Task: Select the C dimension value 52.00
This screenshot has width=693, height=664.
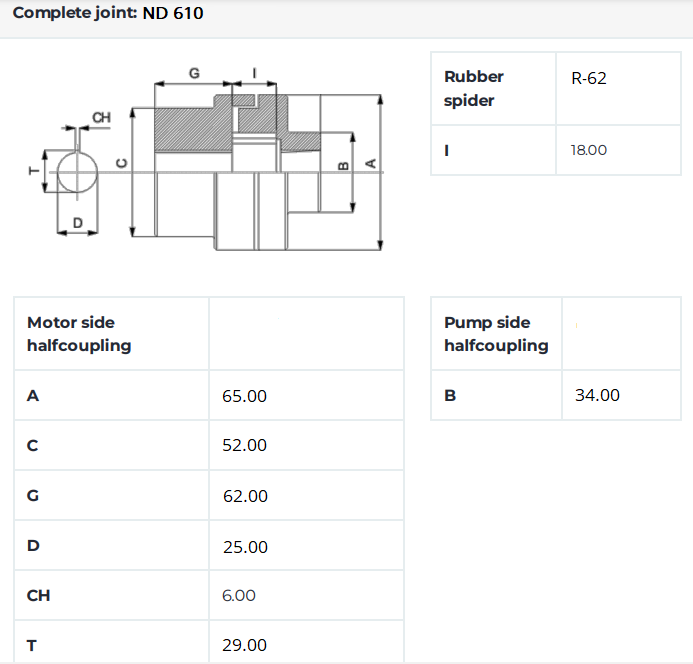Action: [x=244, y=445]
